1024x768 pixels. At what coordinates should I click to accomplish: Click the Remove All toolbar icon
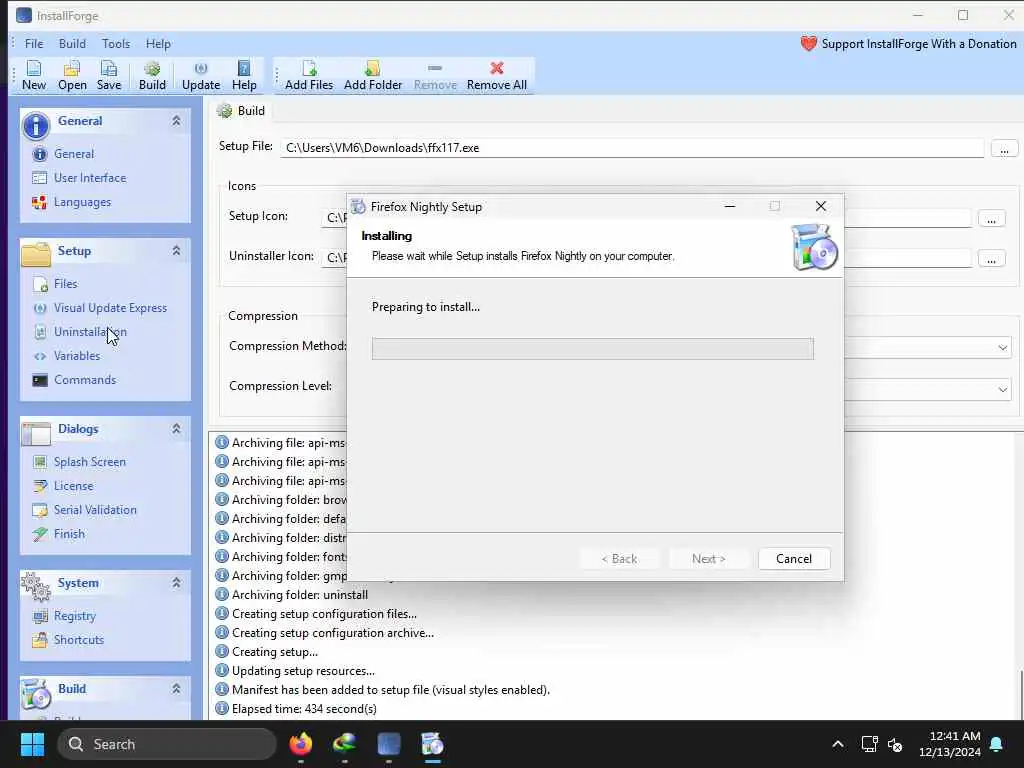497,75
